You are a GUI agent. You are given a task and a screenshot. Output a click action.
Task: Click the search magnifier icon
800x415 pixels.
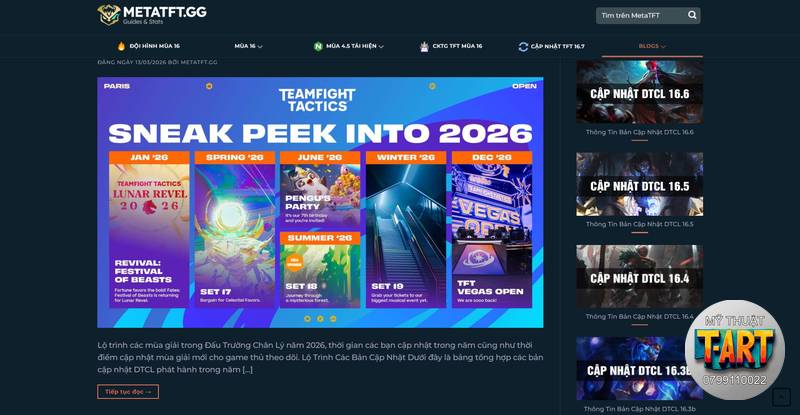tap(692, 15)
